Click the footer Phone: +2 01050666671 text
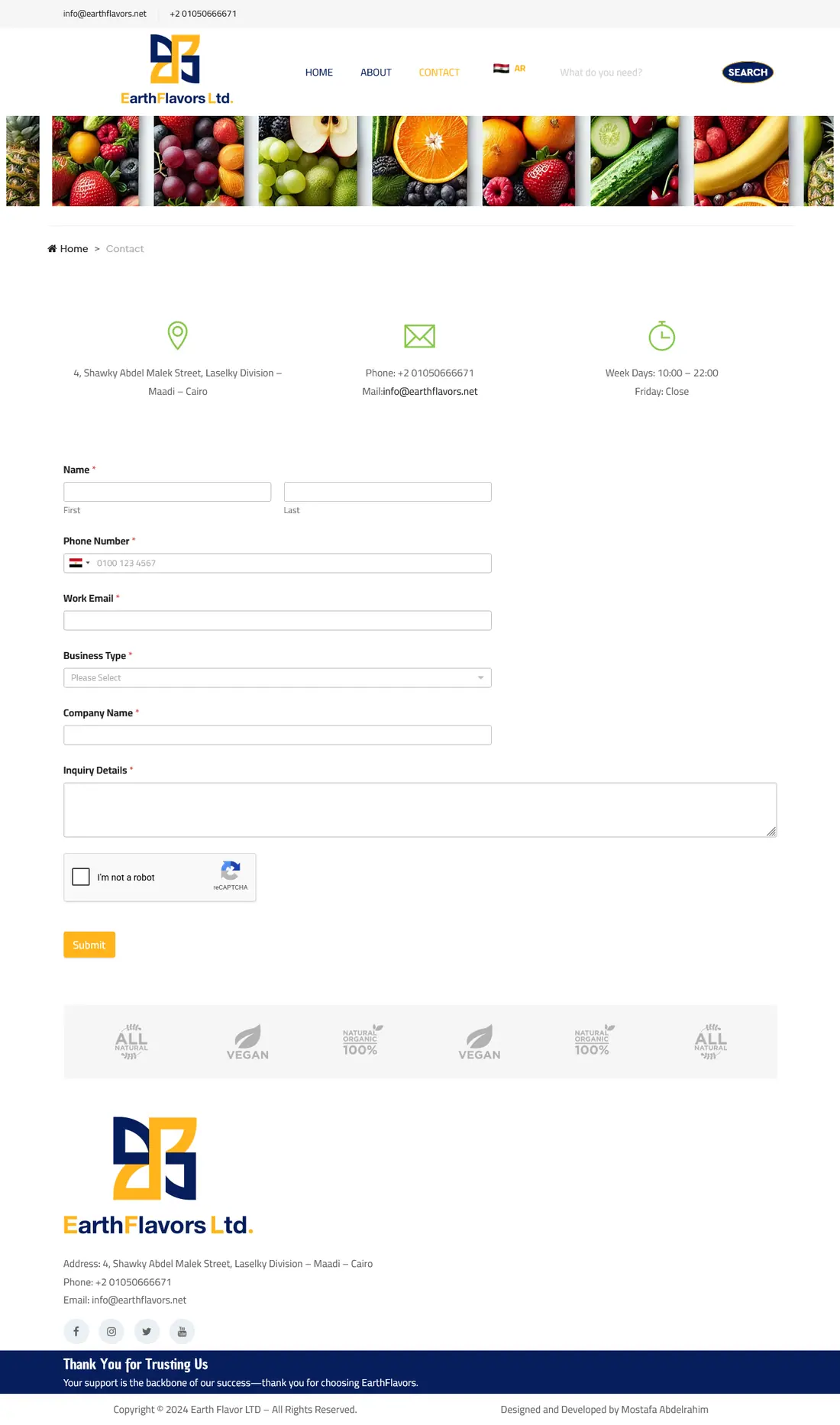The width and height of the screenshot is (840, 1425). [x=118, y=1282]
